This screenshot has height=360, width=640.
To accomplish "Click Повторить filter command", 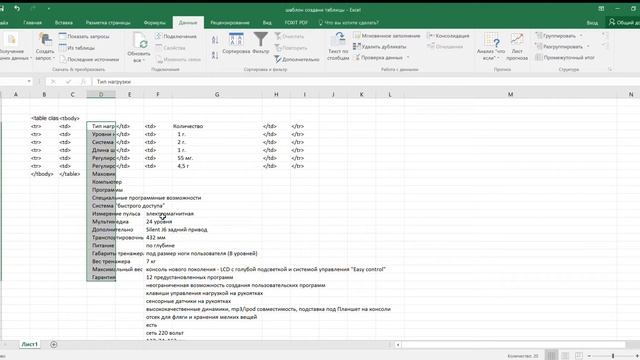I will [x=291, y=48].
